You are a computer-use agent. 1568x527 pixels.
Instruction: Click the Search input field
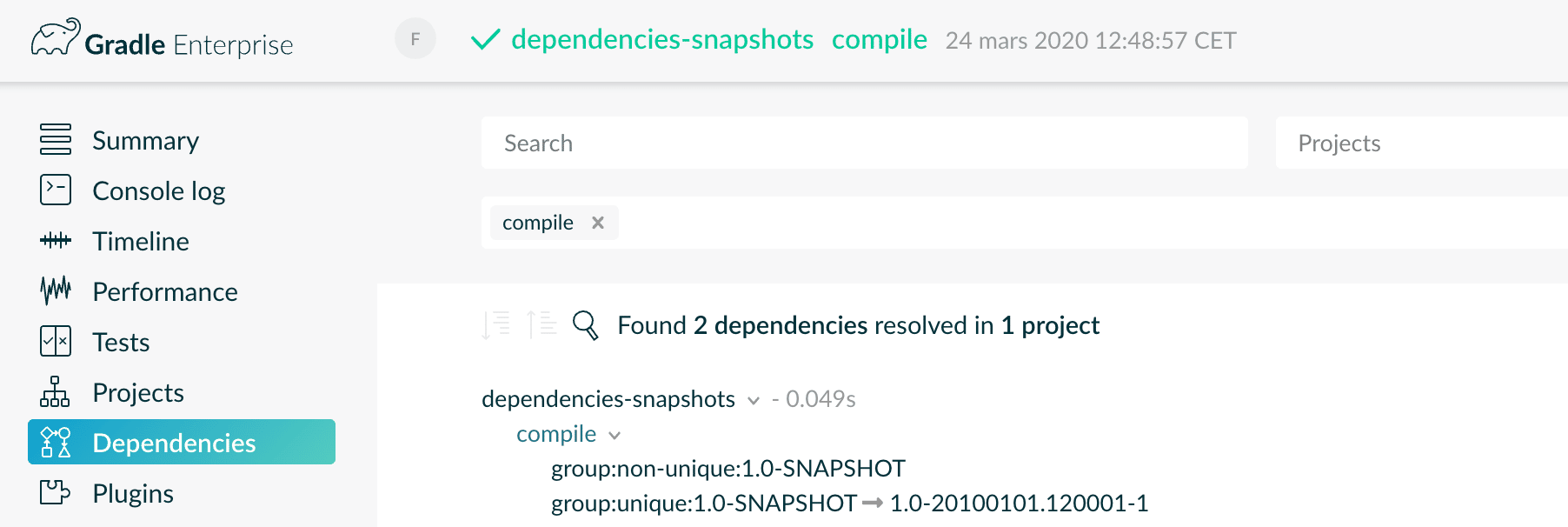tap(865, 143)
